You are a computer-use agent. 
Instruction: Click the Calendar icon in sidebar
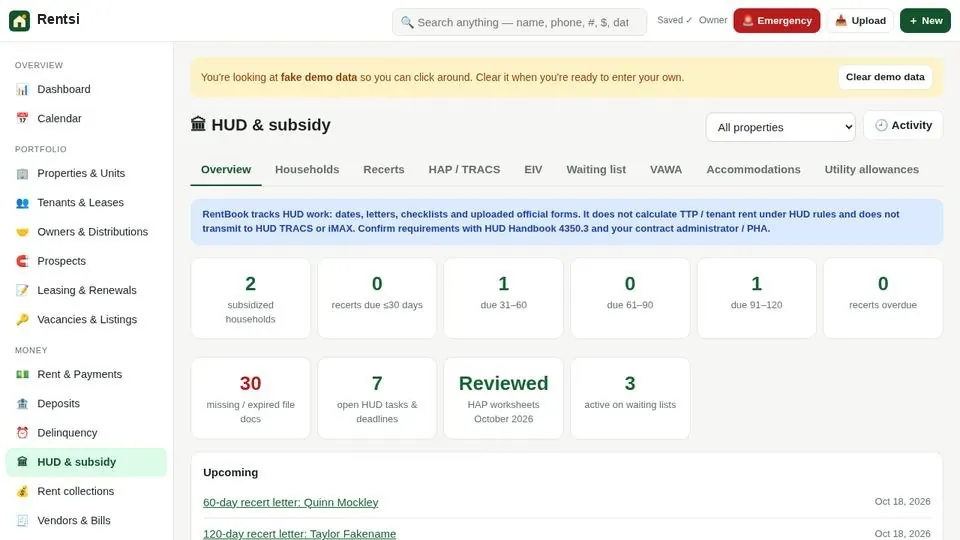coord(22,118)
